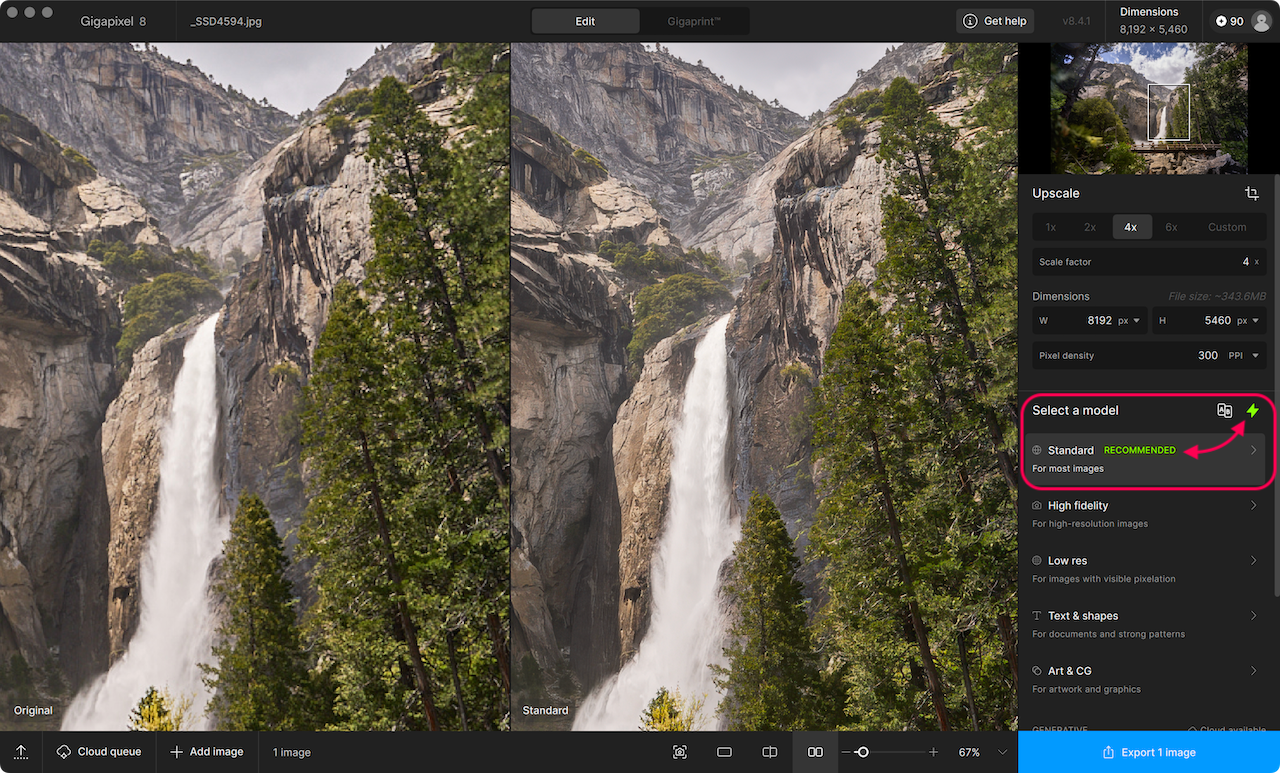Switch to single view layout
1280x773 pixels.
pyautogui.click(x=725, y=752)
